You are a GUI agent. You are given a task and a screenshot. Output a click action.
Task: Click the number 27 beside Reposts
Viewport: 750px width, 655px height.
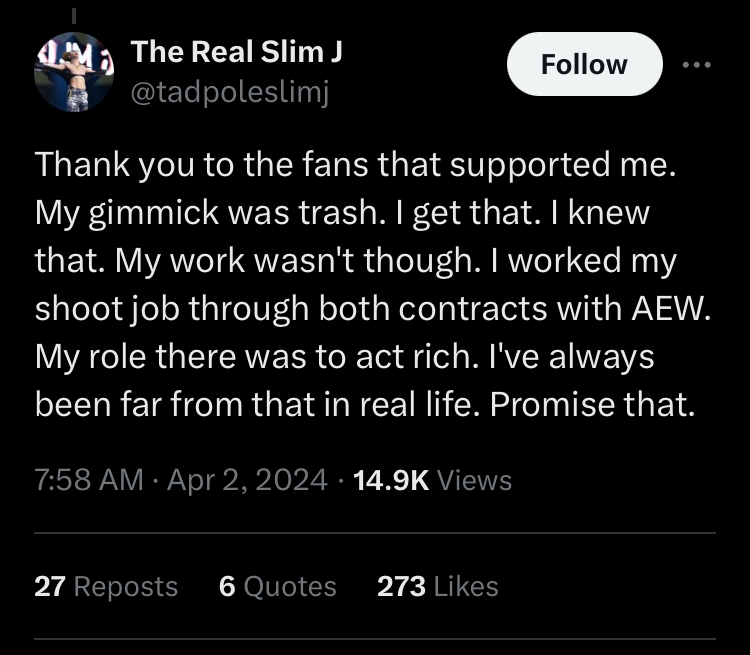point(50,587)
